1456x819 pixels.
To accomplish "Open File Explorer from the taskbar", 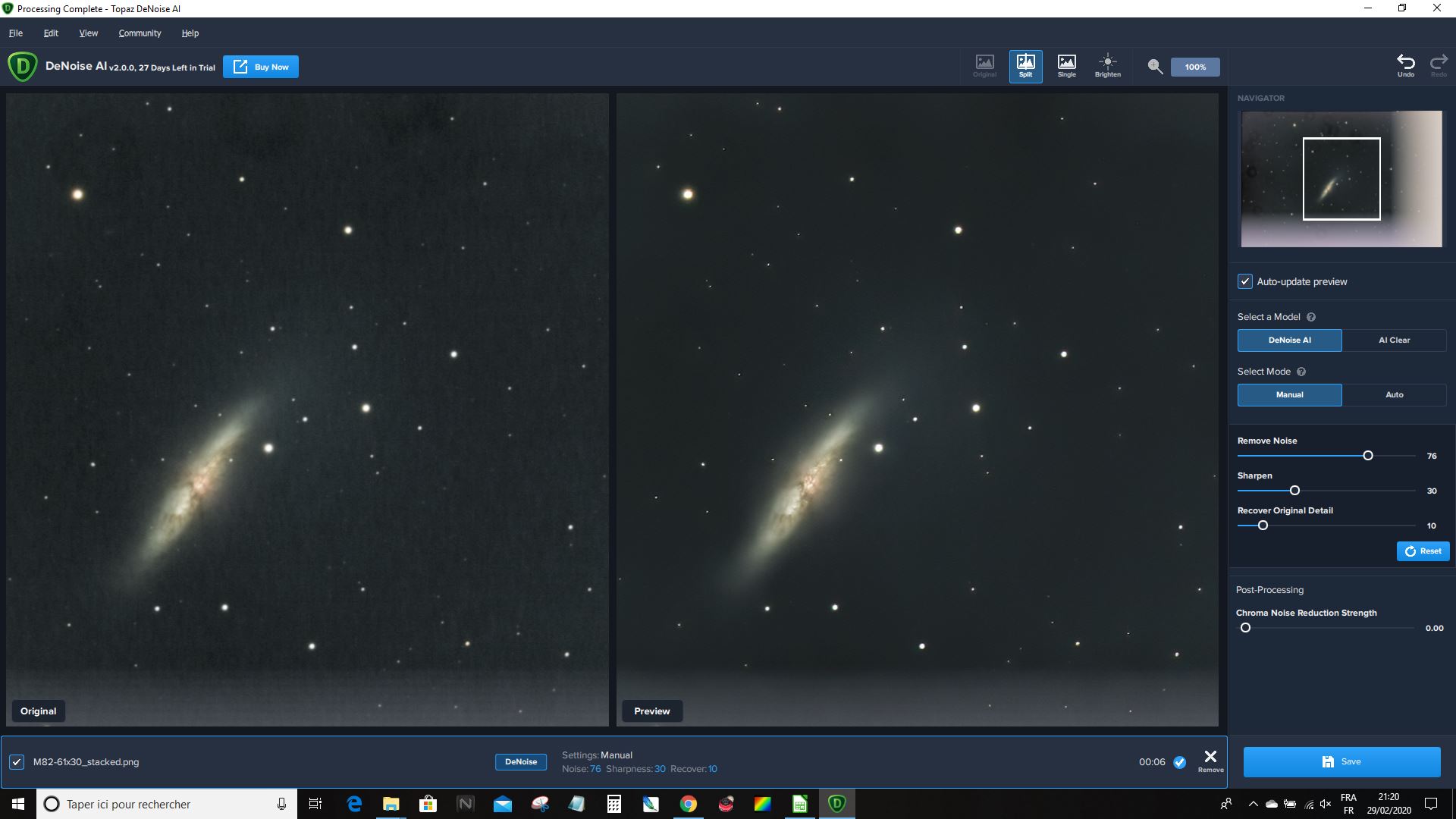I will point(391,804).
